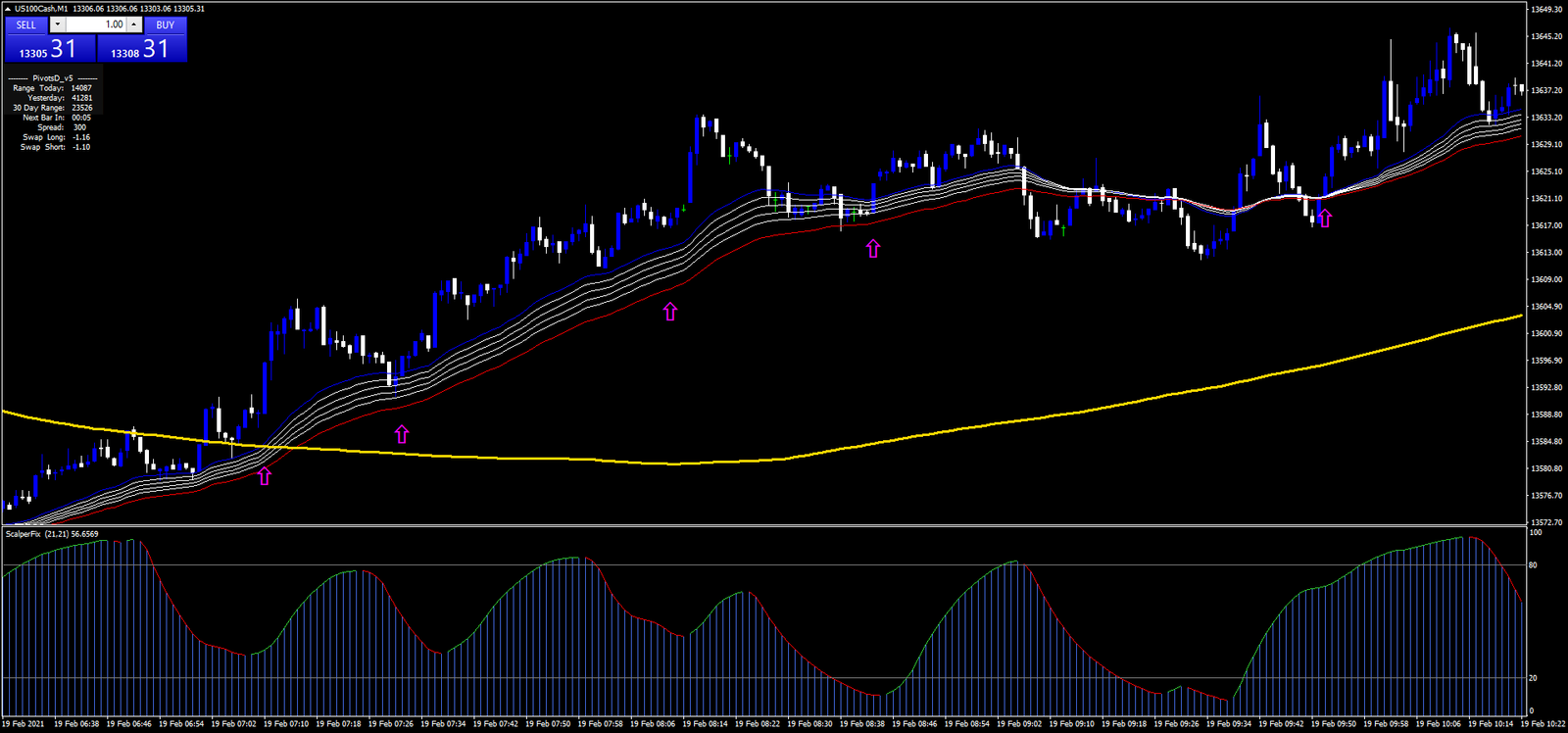Select the rightmost magenta up arrow

(1325, 219)
